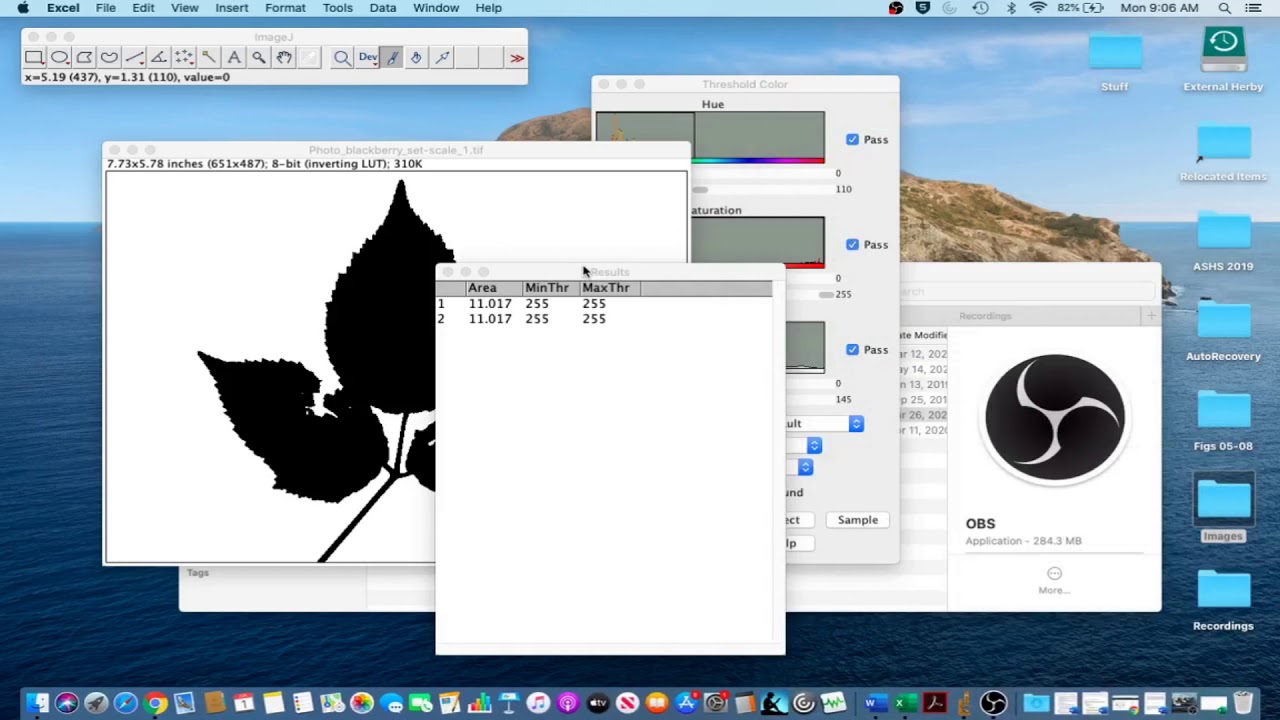Open the File menu
This screenshot has width=1280, height=720.
tap(106, 8)
